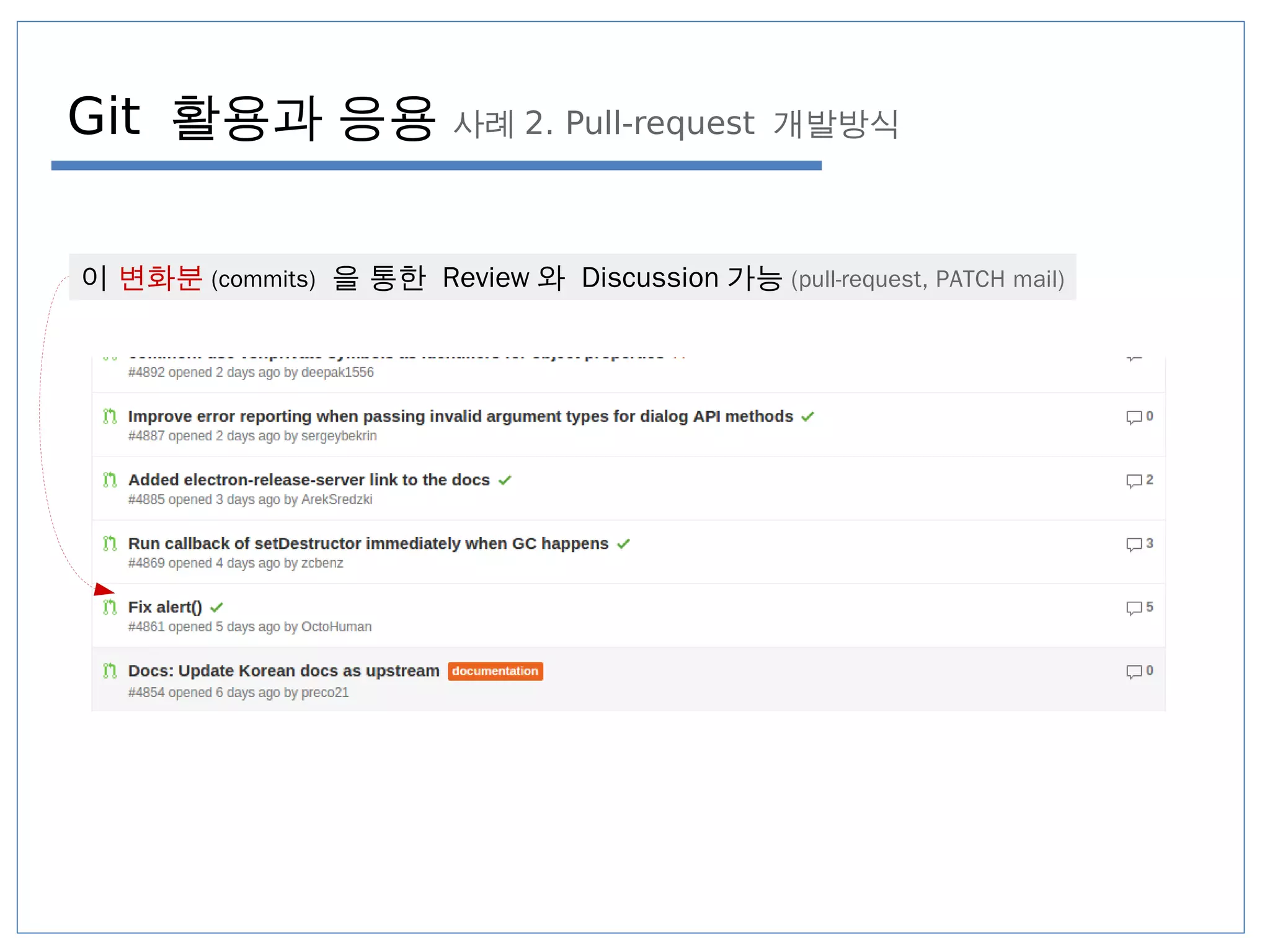
Task: Click the red '변화분' word in the caption
Action: point(161,277)
